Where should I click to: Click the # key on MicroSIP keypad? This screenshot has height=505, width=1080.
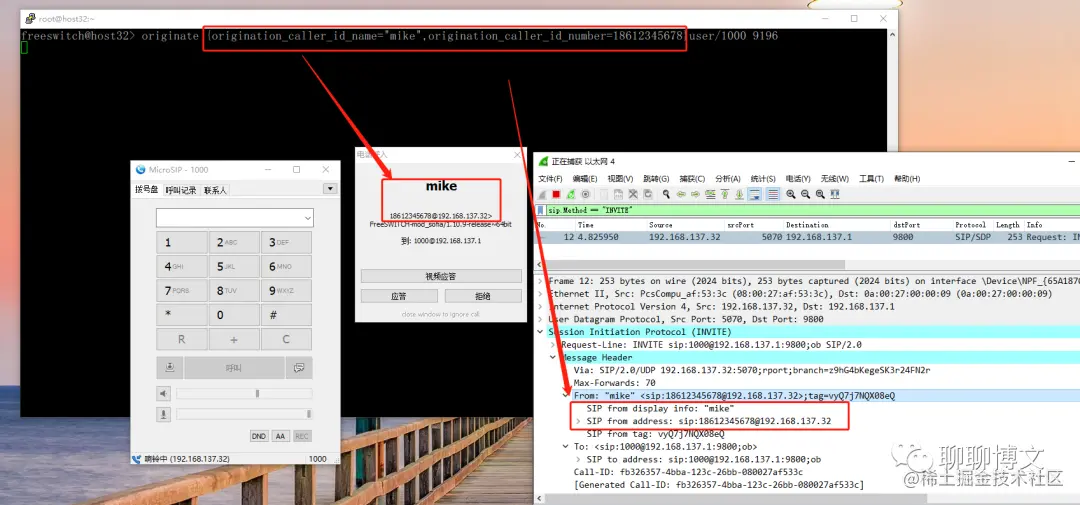click(x=286, y=315)
